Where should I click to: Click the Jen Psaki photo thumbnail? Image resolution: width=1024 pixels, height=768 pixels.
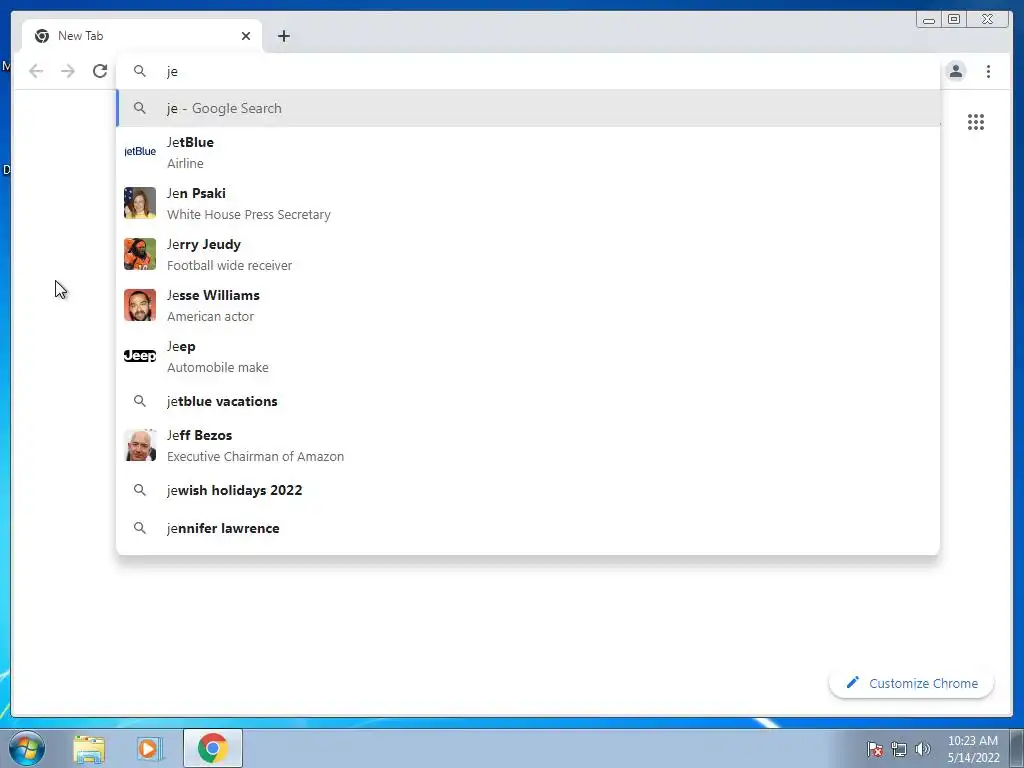pos(140,202)
